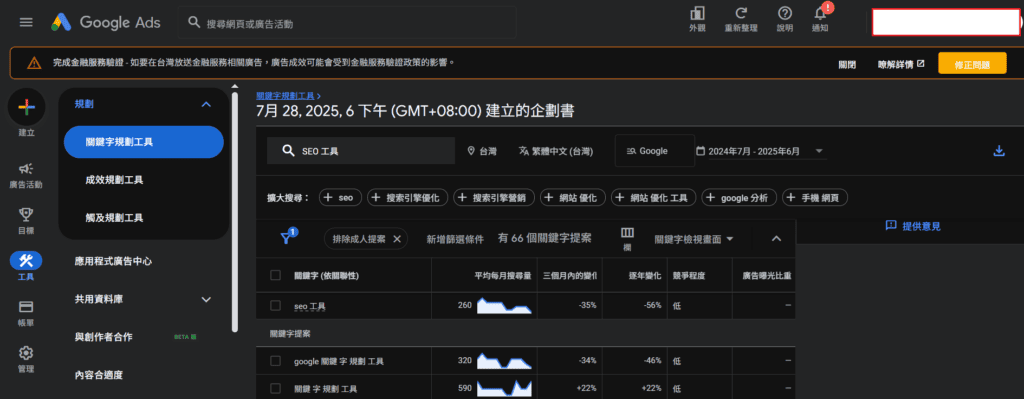Open 廣告活動 in the left rail
The height and width of the screenshot is (399, 1024).
tap(26, 176)
